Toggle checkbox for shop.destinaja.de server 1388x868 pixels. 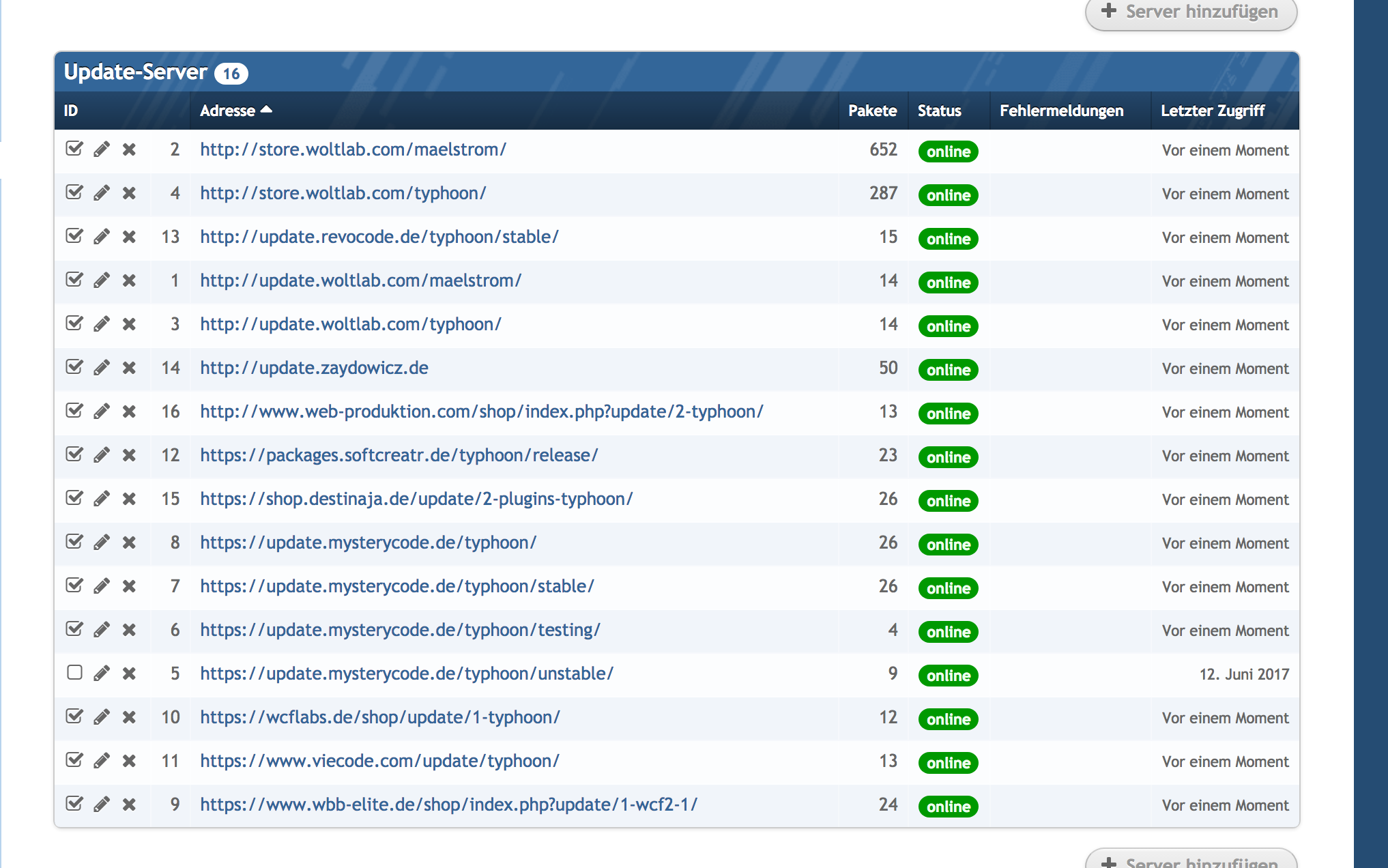pos(74,498)
